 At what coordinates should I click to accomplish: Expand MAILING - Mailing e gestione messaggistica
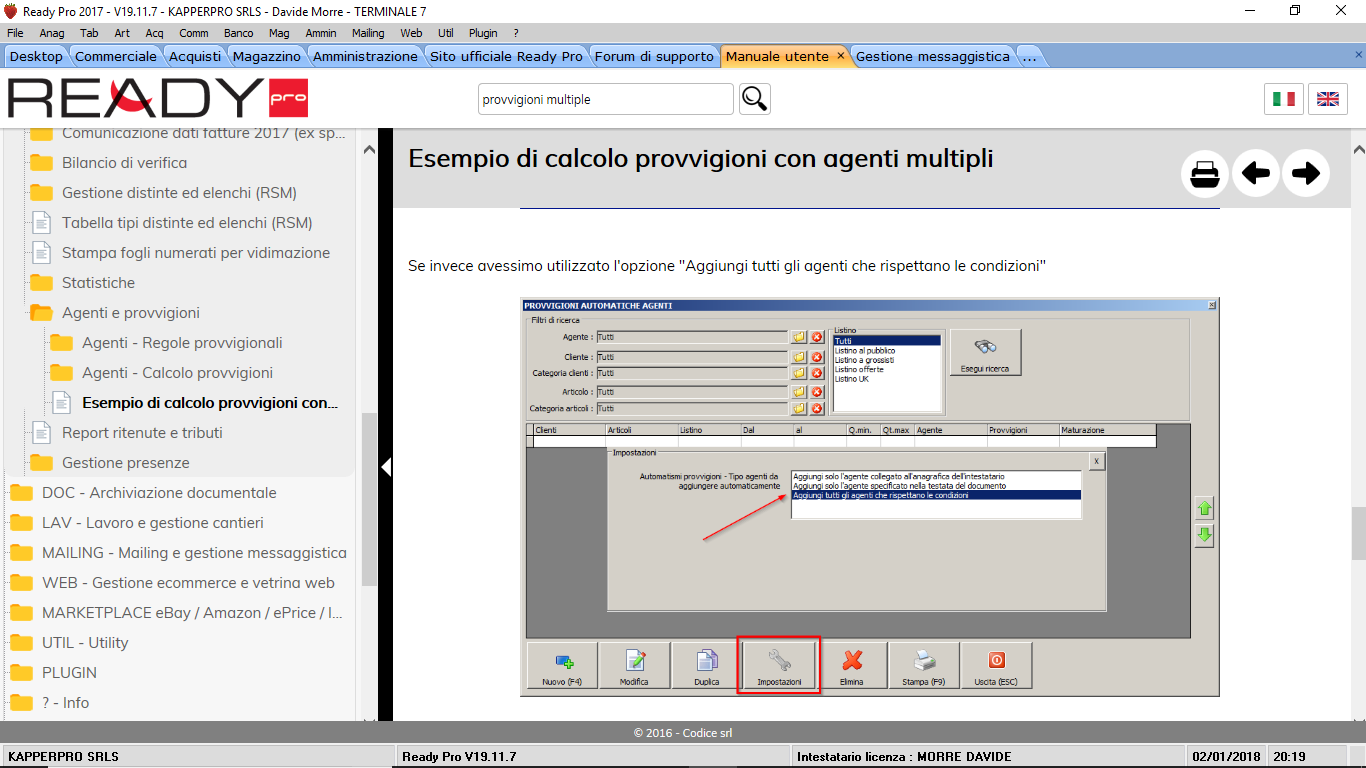(x=194, y=553)
